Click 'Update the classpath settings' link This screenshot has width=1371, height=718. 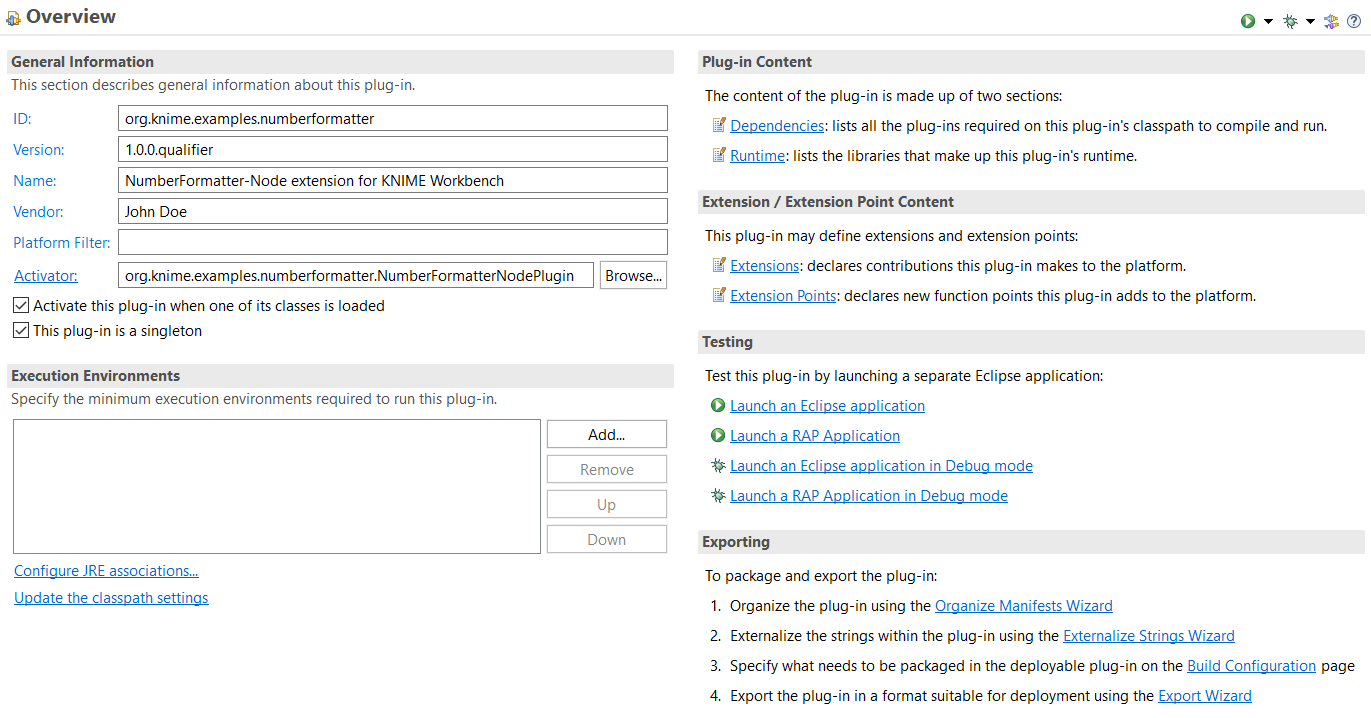click(111, 598)
